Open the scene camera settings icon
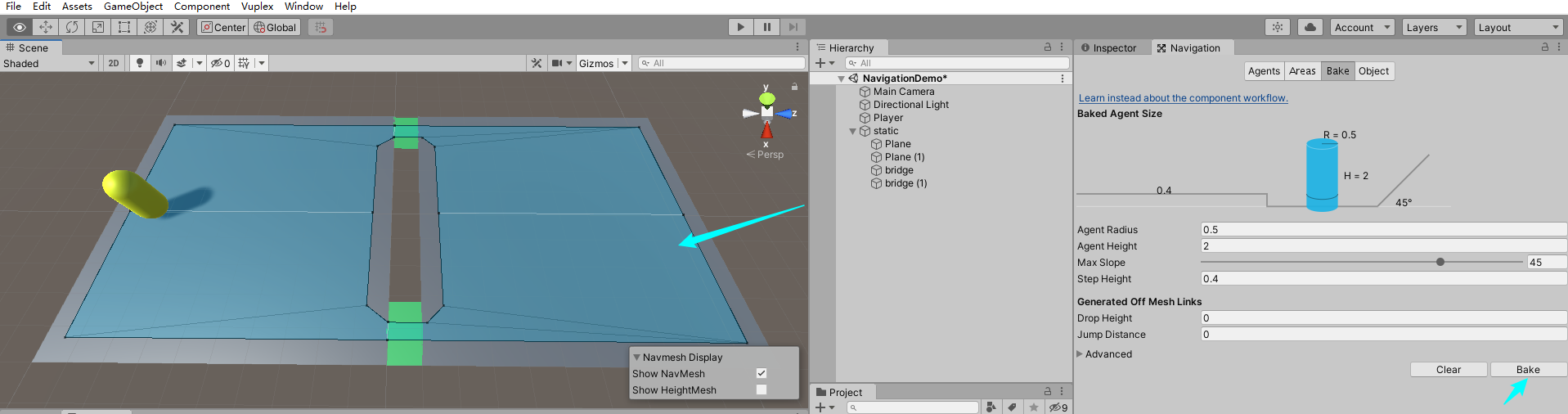 pos(557,63)
